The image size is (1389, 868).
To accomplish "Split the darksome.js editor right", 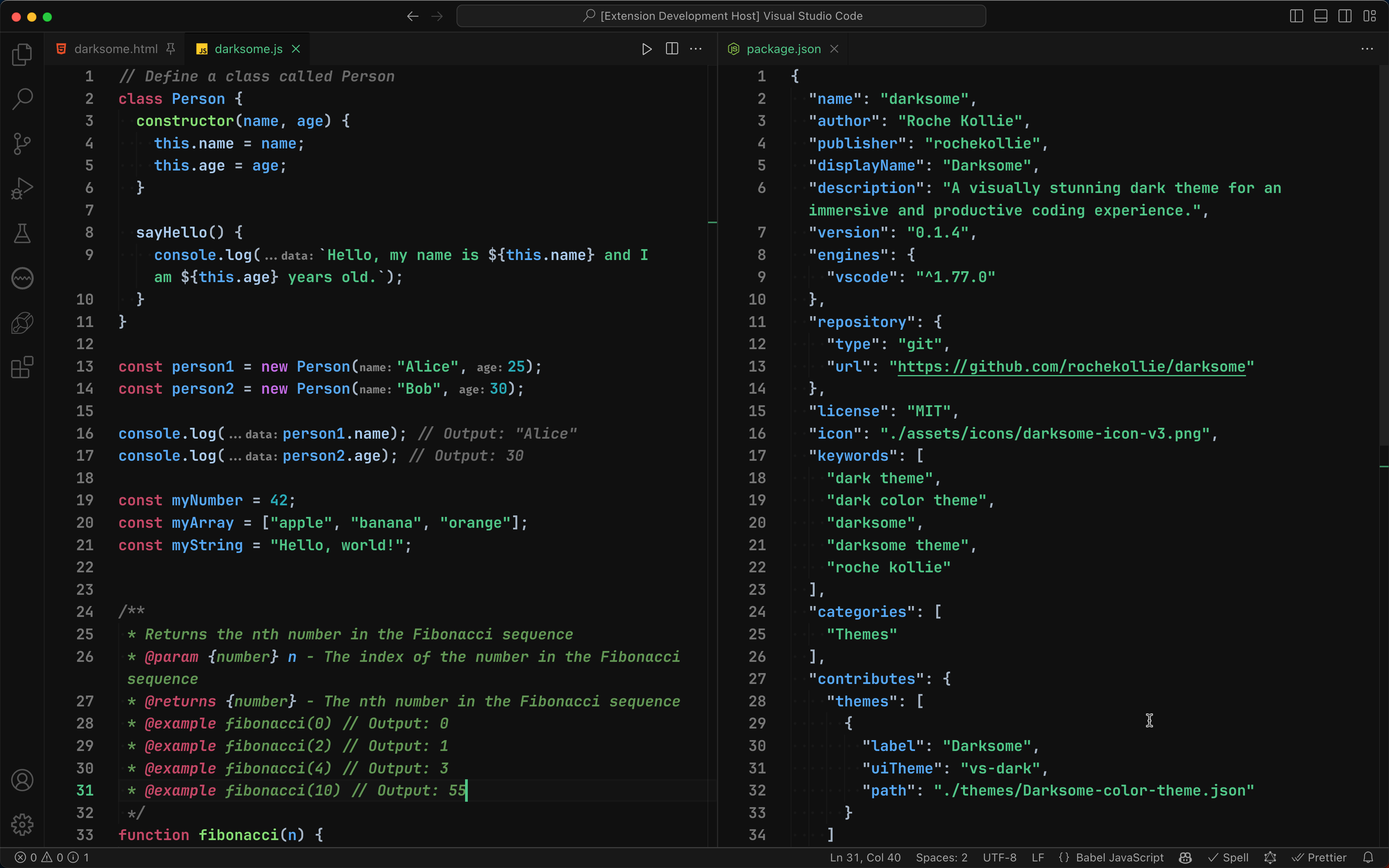I will (672, 49).
